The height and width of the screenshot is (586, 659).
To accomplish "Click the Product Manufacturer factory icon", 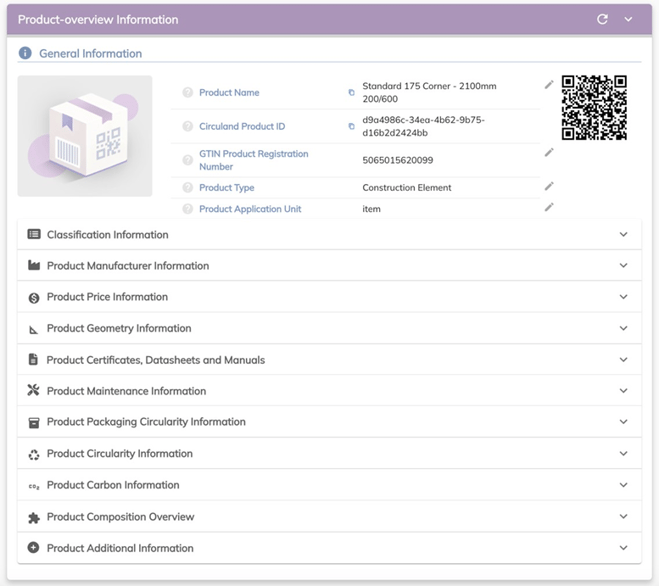I will point(34,265).
